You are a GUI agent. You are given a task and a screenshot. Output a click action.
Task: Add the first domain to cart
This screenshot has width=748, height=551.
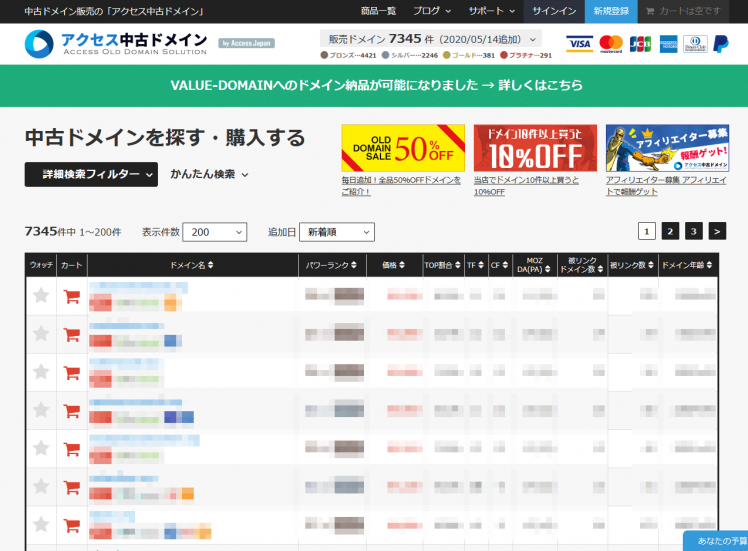click(x=71, y=296)
